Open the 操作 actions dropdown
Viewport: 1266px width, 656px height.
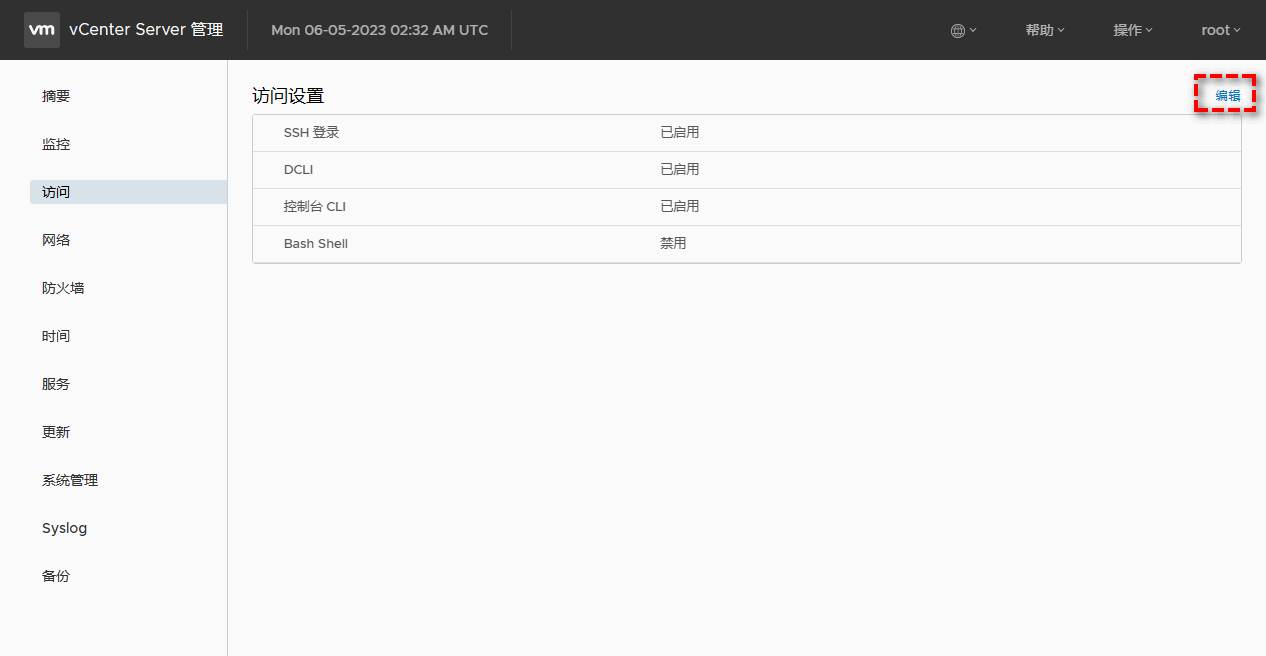[x=1132, y=31]
